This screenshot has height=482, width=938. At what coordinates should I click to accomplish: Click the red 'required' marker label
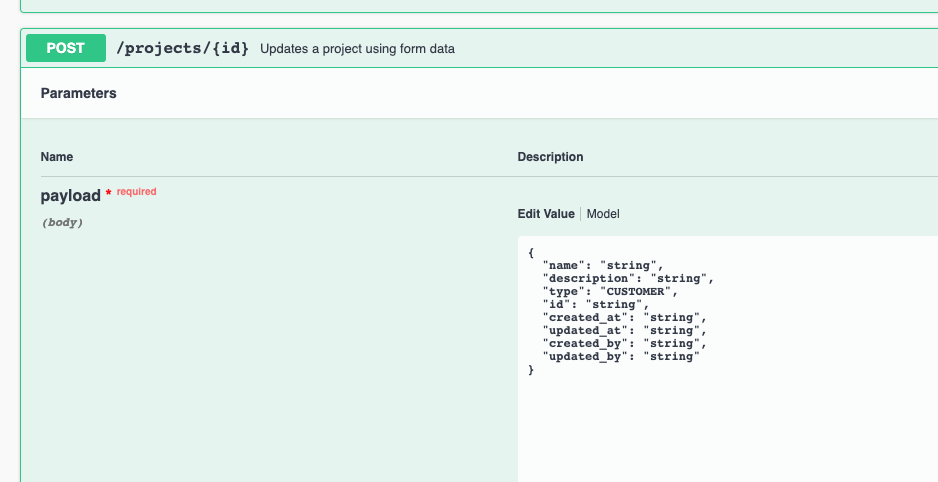tap(136, 191)
